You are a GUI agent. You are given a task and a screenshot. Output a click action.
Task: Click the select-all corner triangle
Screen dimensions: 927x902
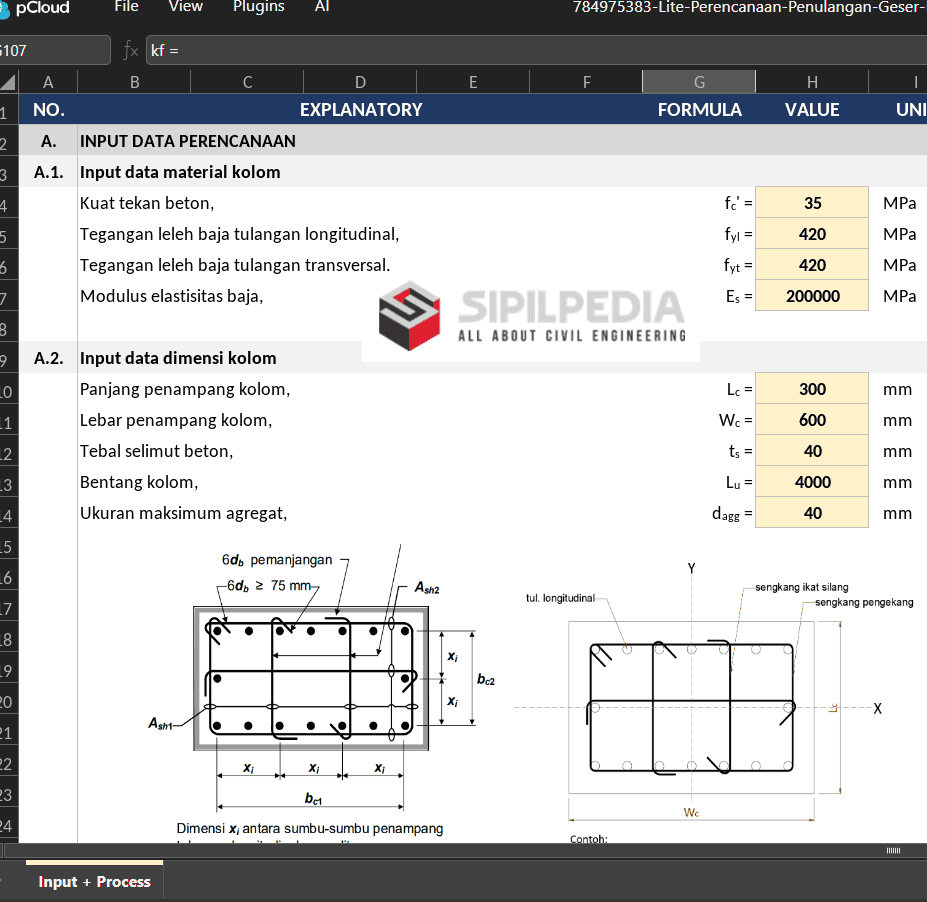pos(8,83)
